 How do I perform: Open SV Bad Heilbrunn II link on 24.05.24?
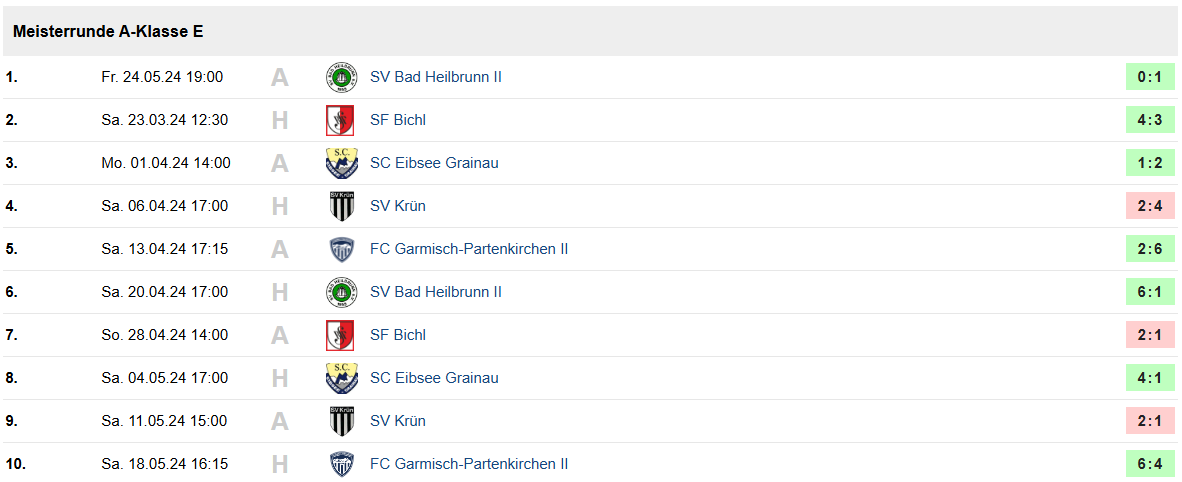[436, 77]
